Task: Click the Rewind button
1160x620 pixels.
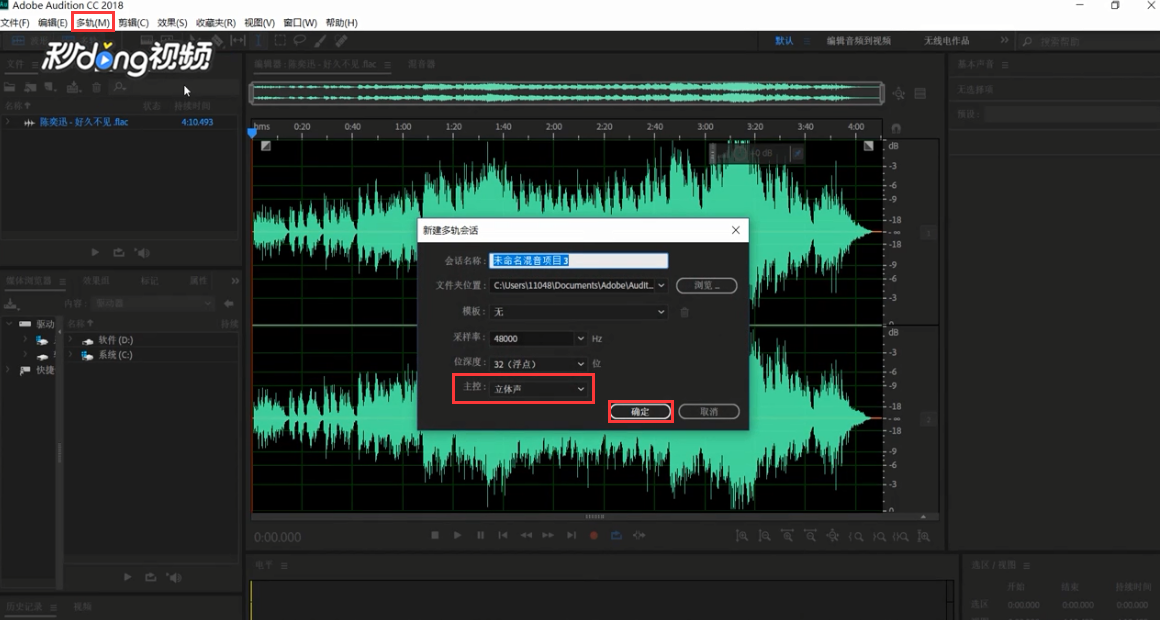Action: pos(526,535)
